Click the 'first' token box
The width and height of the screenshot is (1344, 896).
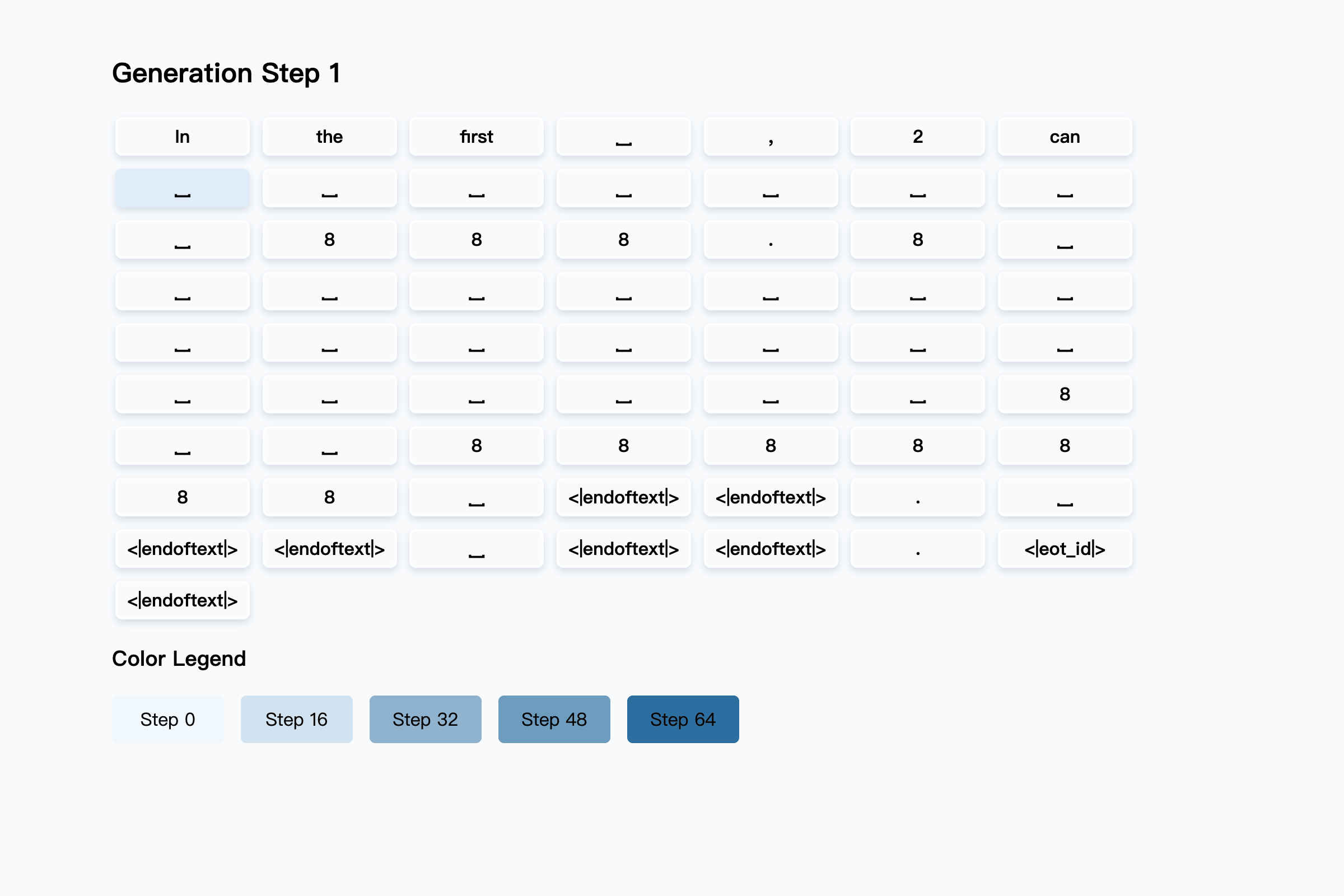(x=476, y=137)
